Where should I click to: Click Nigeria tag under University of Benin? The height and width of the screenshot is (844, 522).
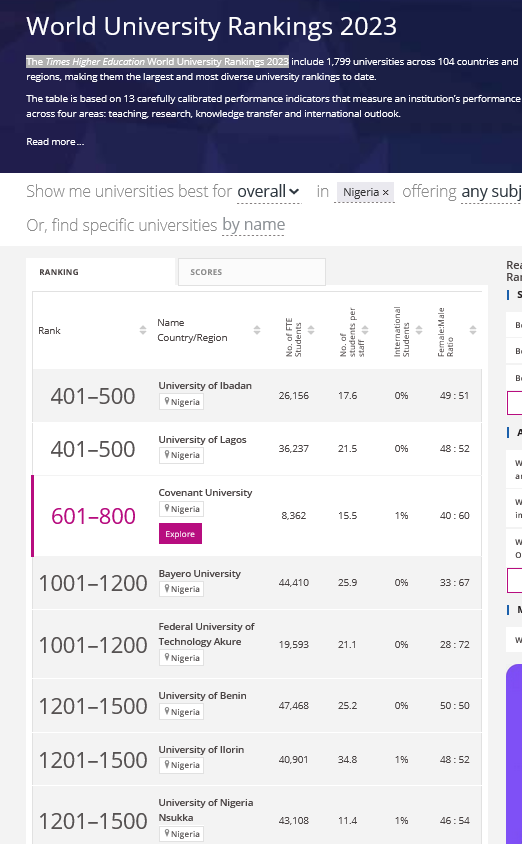point(181,712)
